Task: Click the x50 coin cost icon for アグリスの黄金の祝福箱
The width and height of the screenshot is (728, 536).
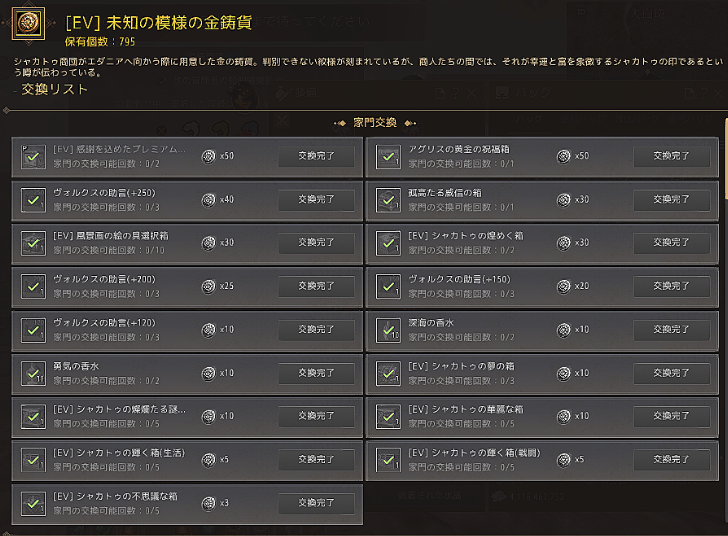Action: point(565,157)
